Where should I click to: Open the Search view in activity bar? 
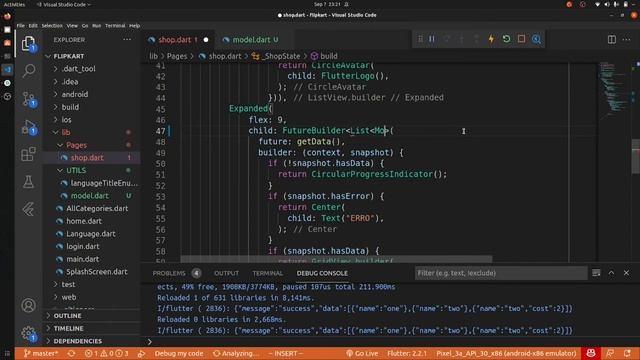pyautogui.click(x=28, y=71)
